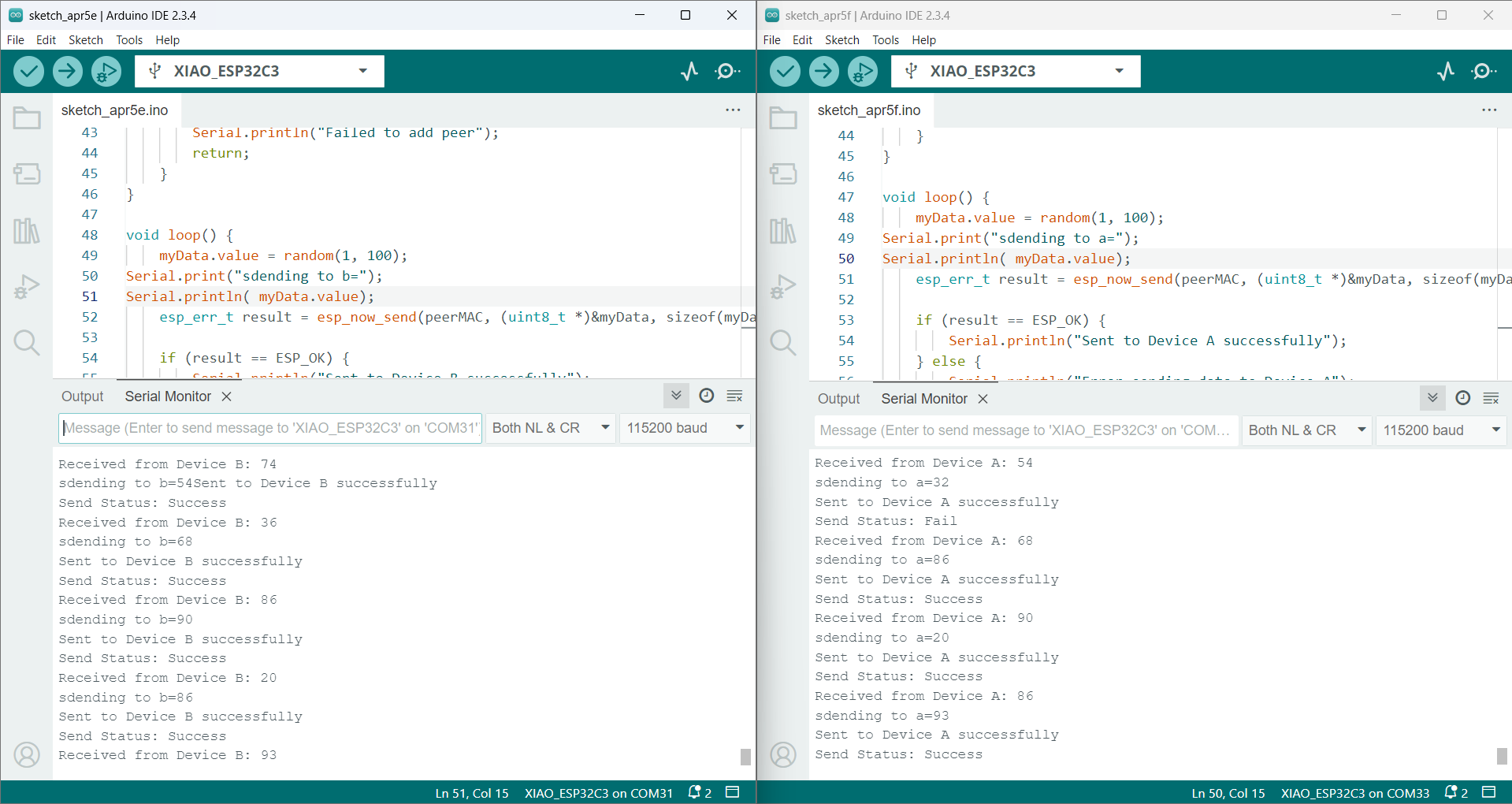
Task: Click Verify button in sketch_apr5f window
Action: coord(785,72)
